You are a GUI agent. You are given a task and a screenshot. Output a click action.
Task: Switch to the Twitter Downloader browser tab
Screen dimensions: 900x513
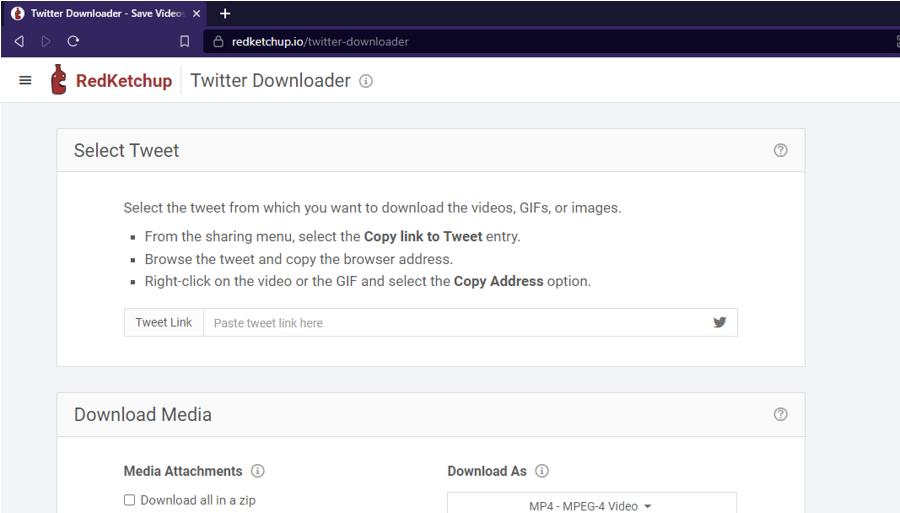click(106, 13)
